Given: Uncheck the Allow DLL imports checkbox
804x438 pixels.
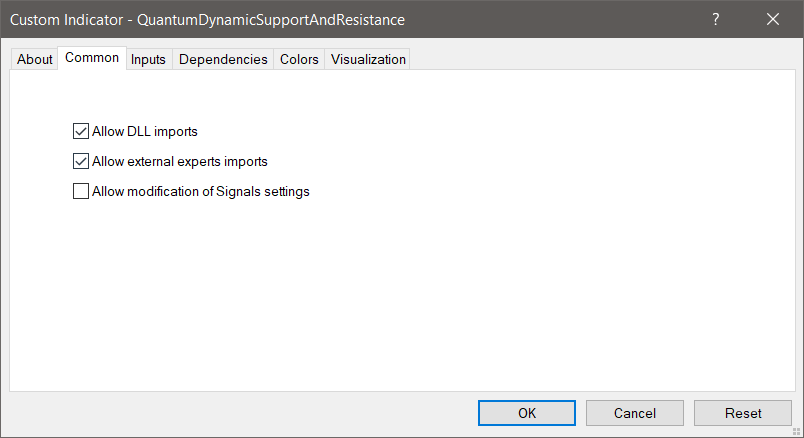Looking at the screenshot, I should (x=81, y=130).
